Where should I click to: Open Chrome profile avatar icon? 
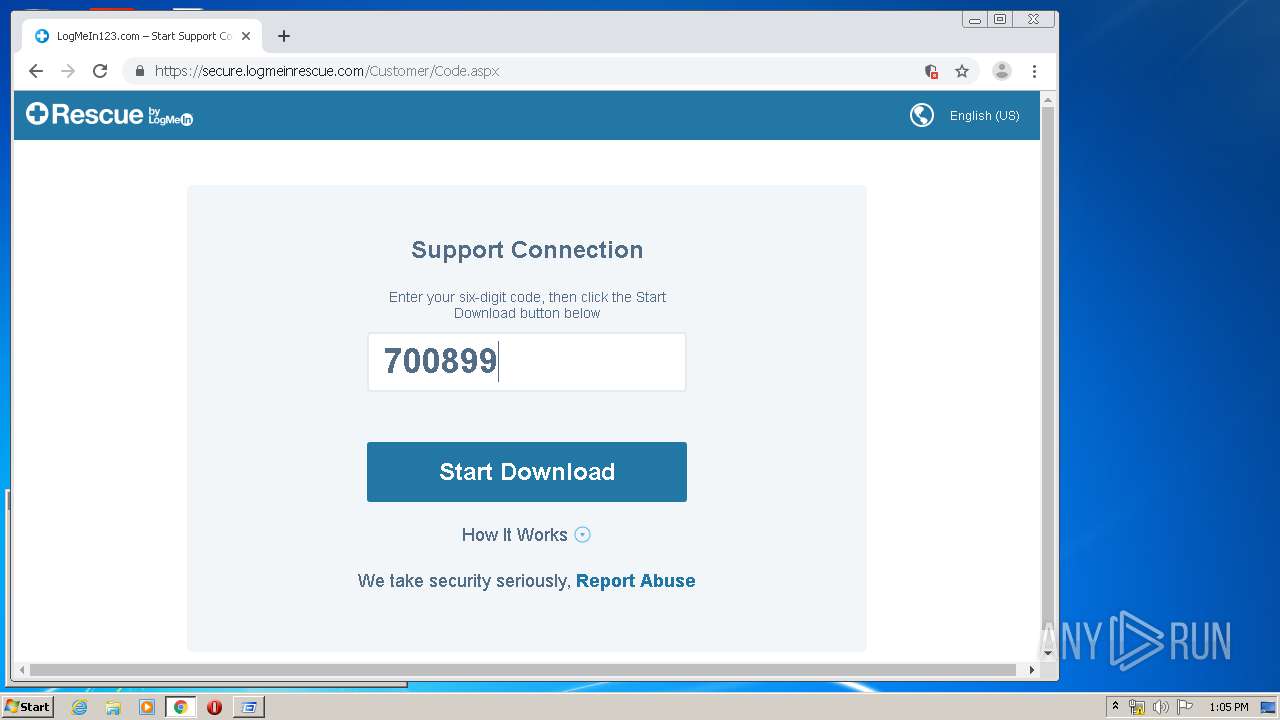click(1001, 71)
